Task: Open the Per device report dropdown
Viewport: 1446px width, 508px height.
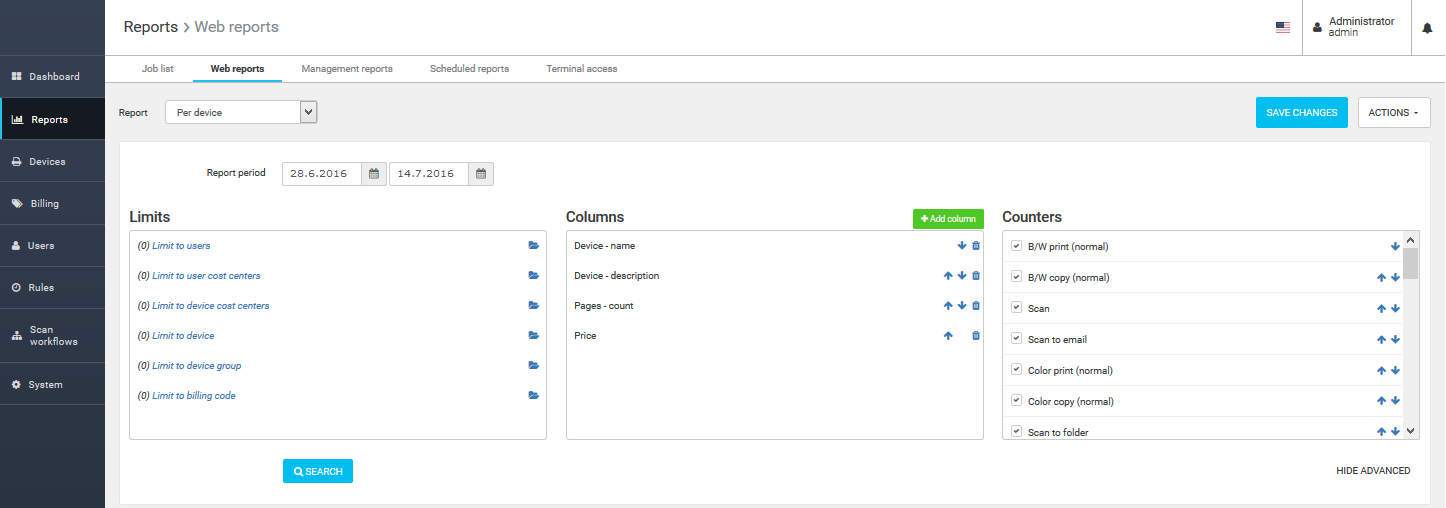Action: (x=241, y=112)
